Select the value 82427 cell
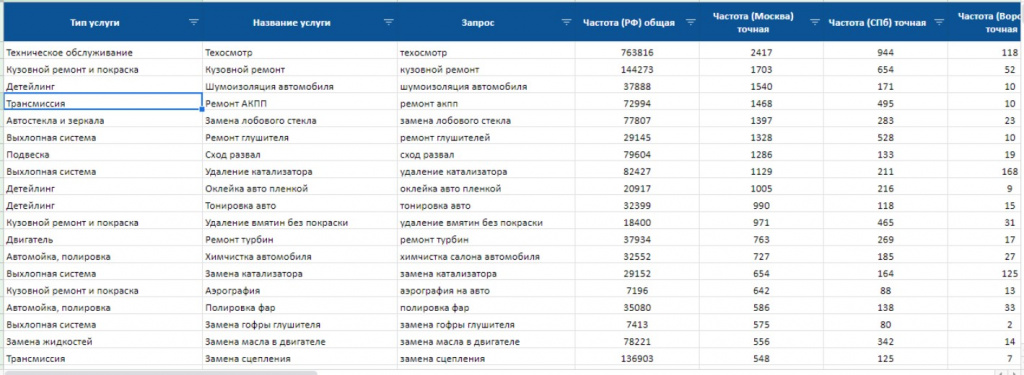 click(637, 171)
